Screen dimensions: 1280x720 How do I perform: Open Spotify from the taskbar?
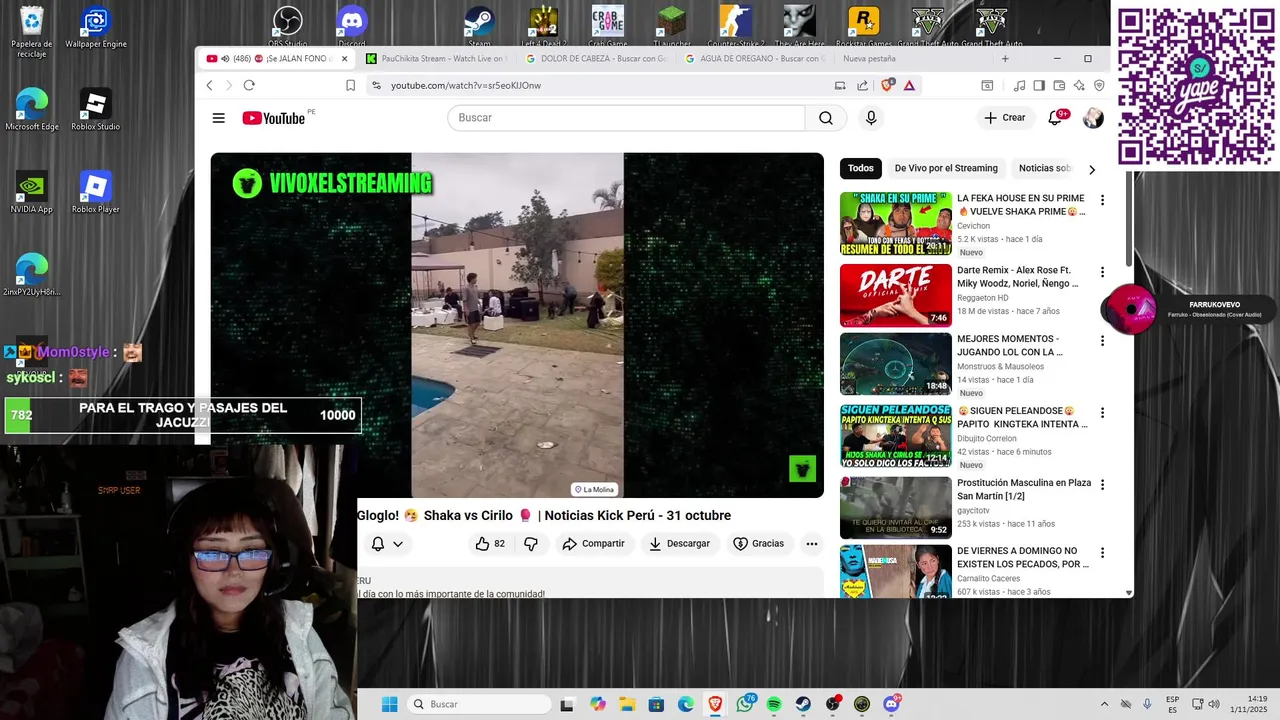[x=774, y=704]
